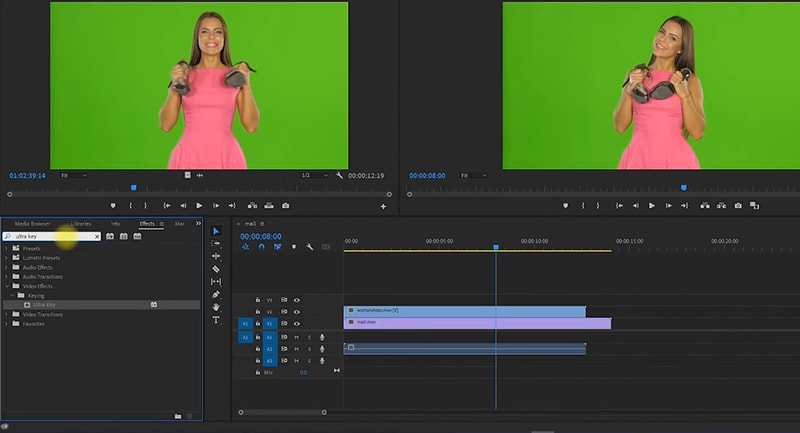Switch to the Media Browser tab
800x433 pixels.
pos(32,223)
